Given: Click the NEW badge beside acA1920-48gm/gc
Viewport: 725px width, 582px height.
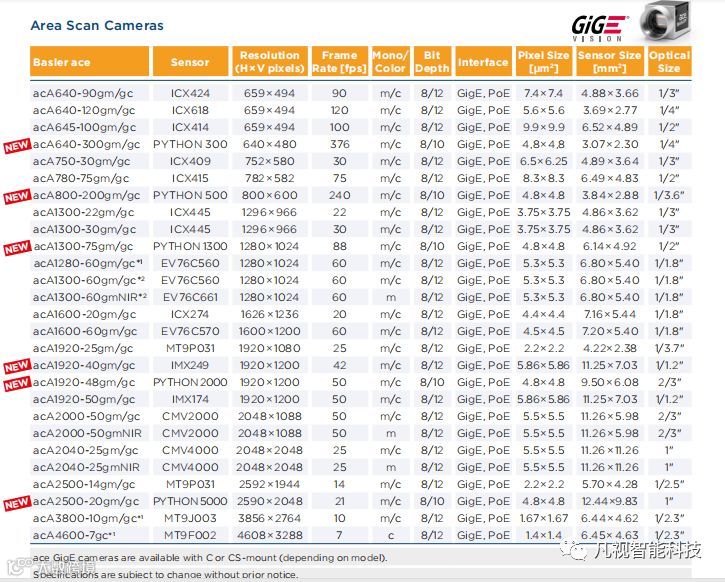Looking at the screenshot, I should click(x=17, y=384).
